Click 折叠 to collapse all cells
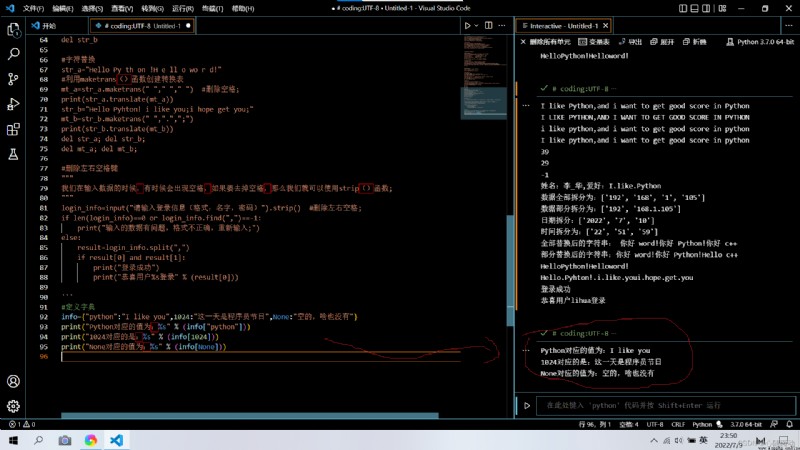The height and width of the screenshot is (450, 800). (x=694, y=42)
